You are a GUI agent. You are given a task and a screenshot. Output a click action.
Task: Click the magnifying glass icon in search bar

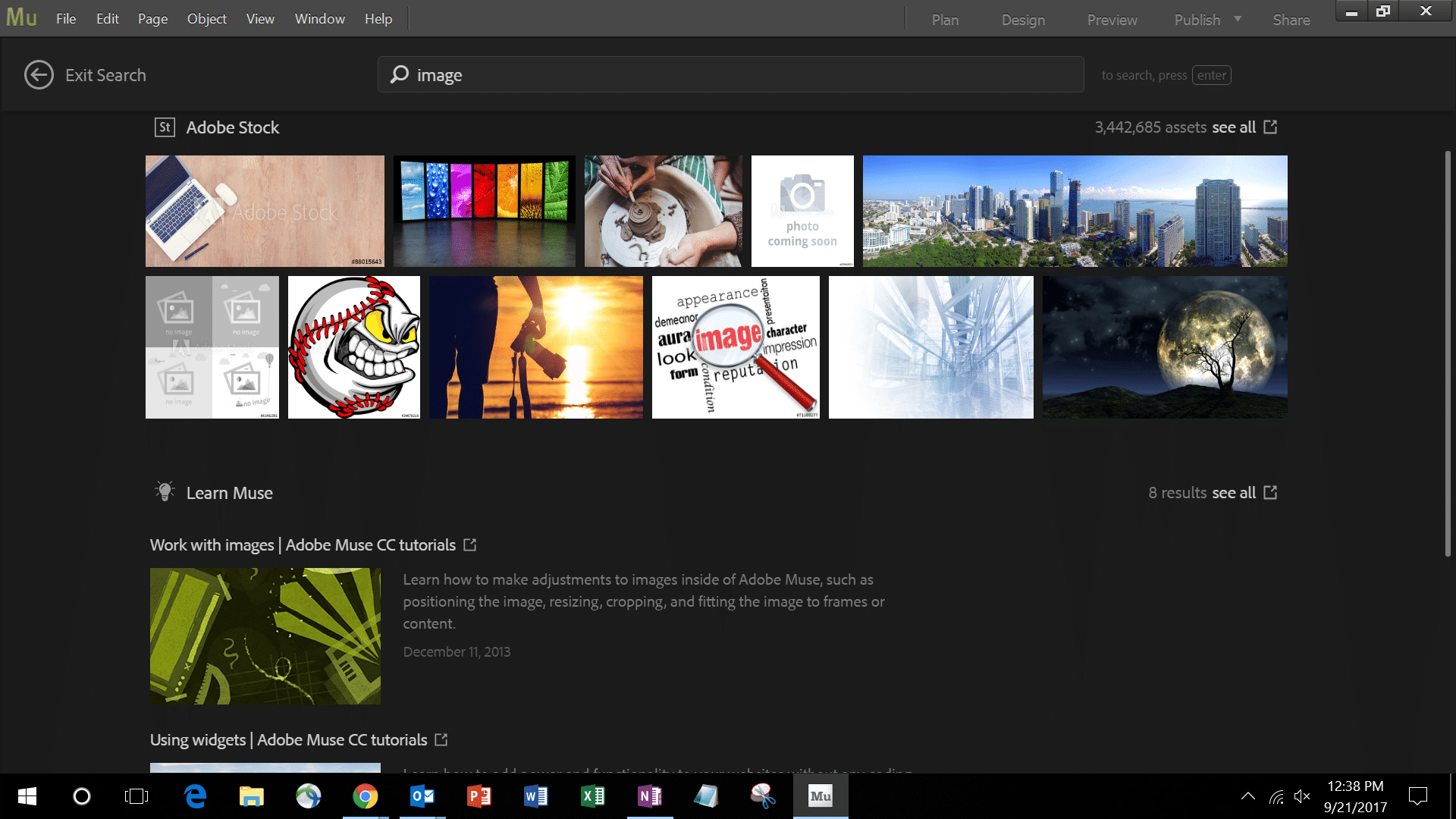pos(398,74)
